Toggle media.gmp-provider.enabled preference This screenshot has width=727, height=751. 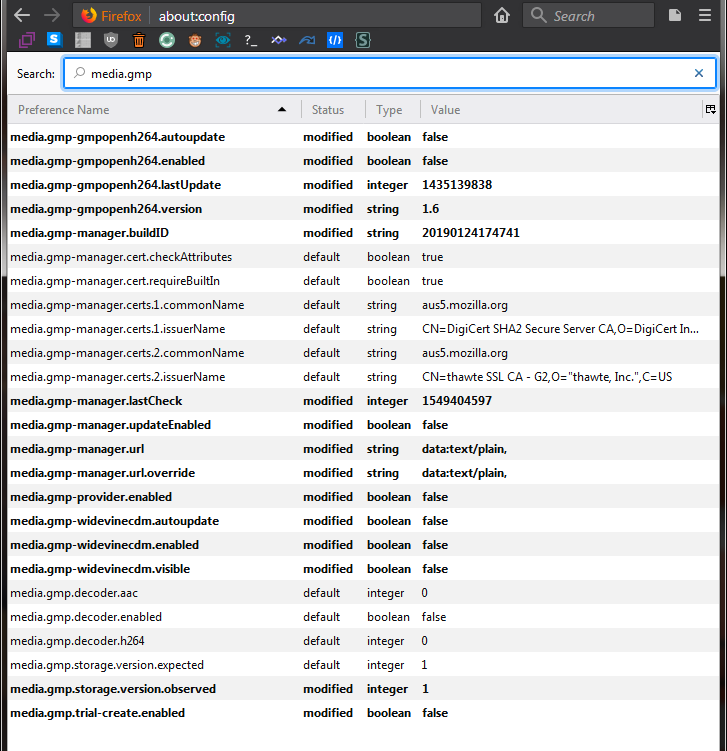[x=363, y=497]
